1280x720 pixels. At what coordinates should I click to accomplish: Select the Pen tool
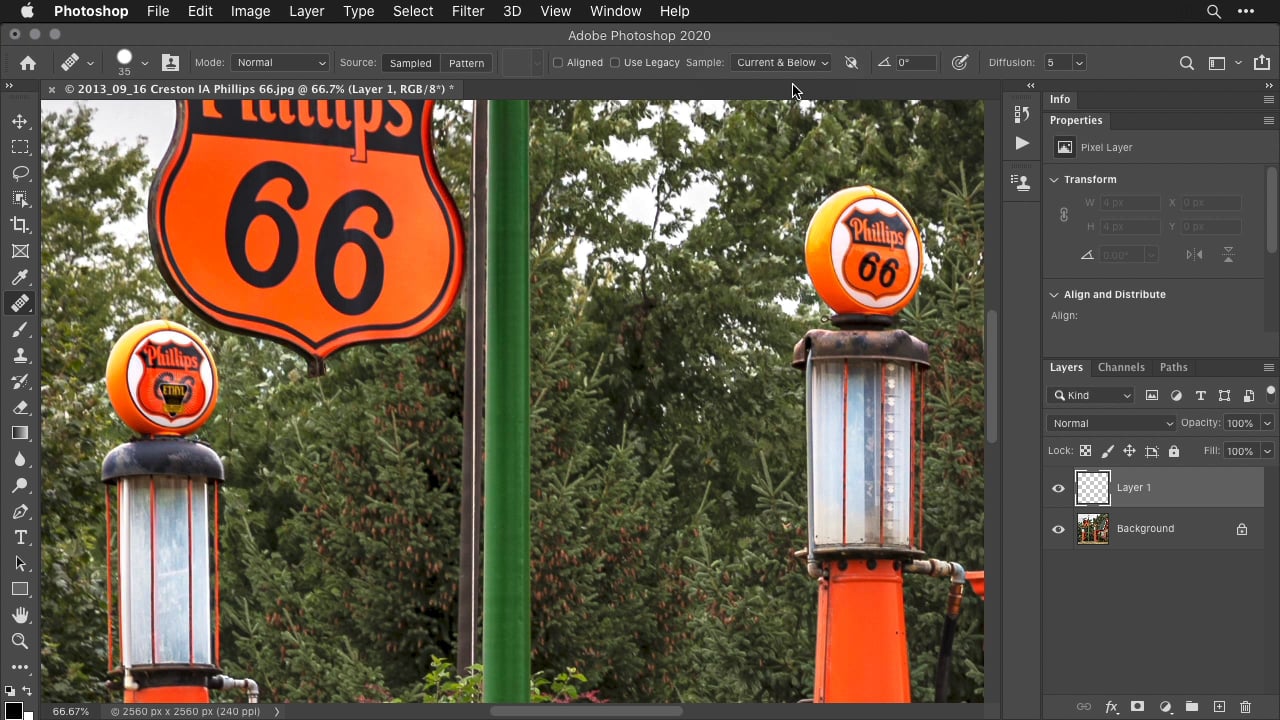click(20, 511)
